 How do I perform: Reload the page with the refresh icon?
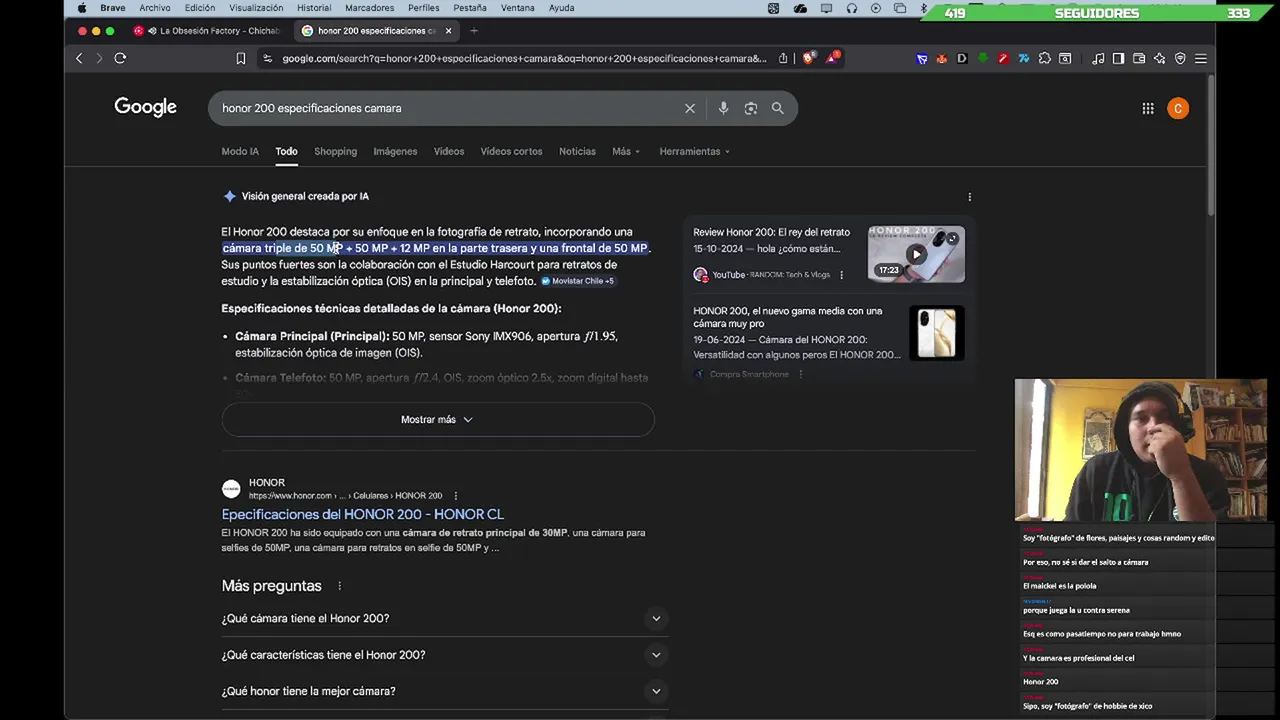(x=120, y=58)
